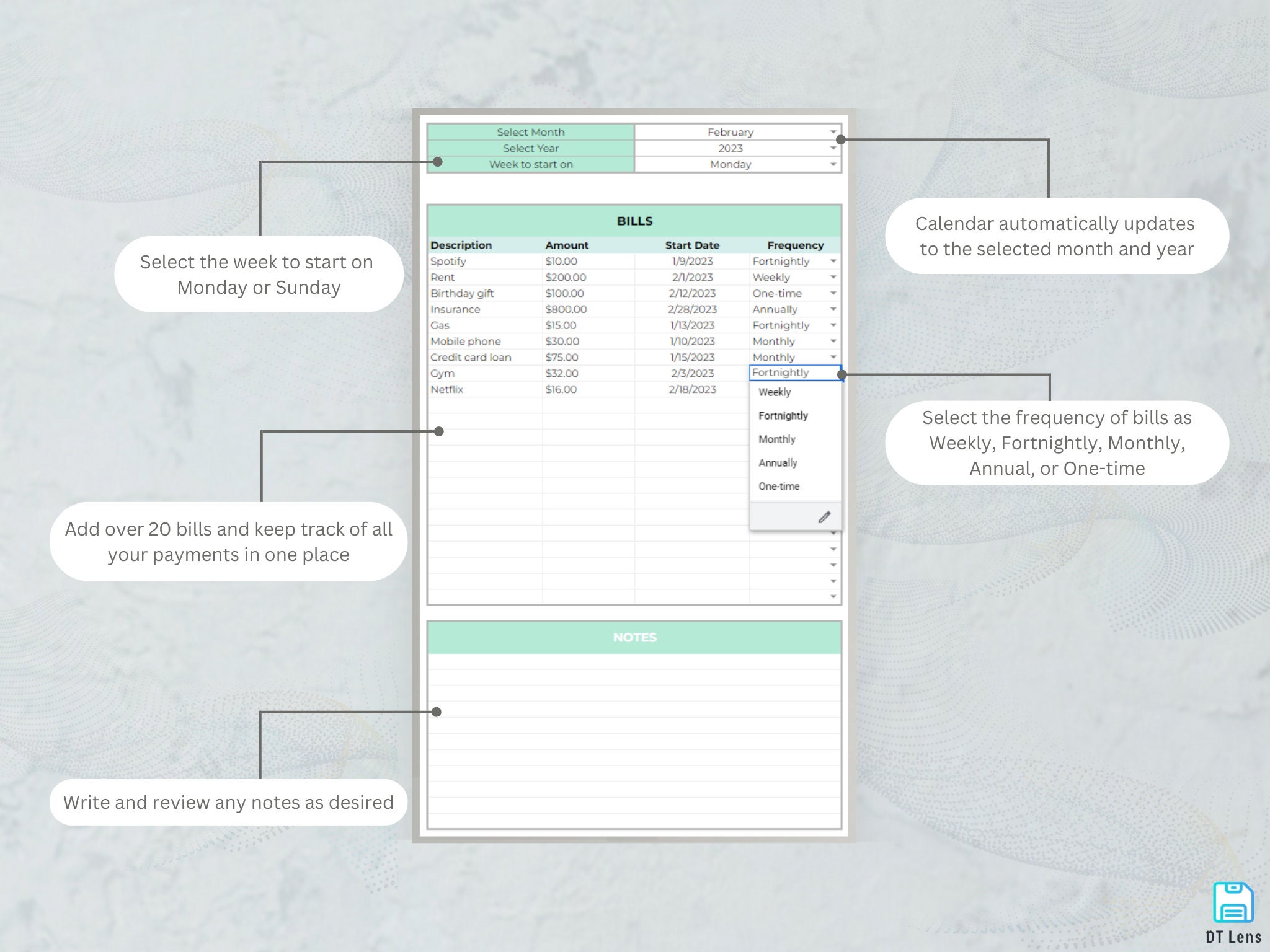The width and height of the screenshot is (1270, 952).
Task: Choose Monthly in the open dropdown list
Action: (x=776, y=439)
